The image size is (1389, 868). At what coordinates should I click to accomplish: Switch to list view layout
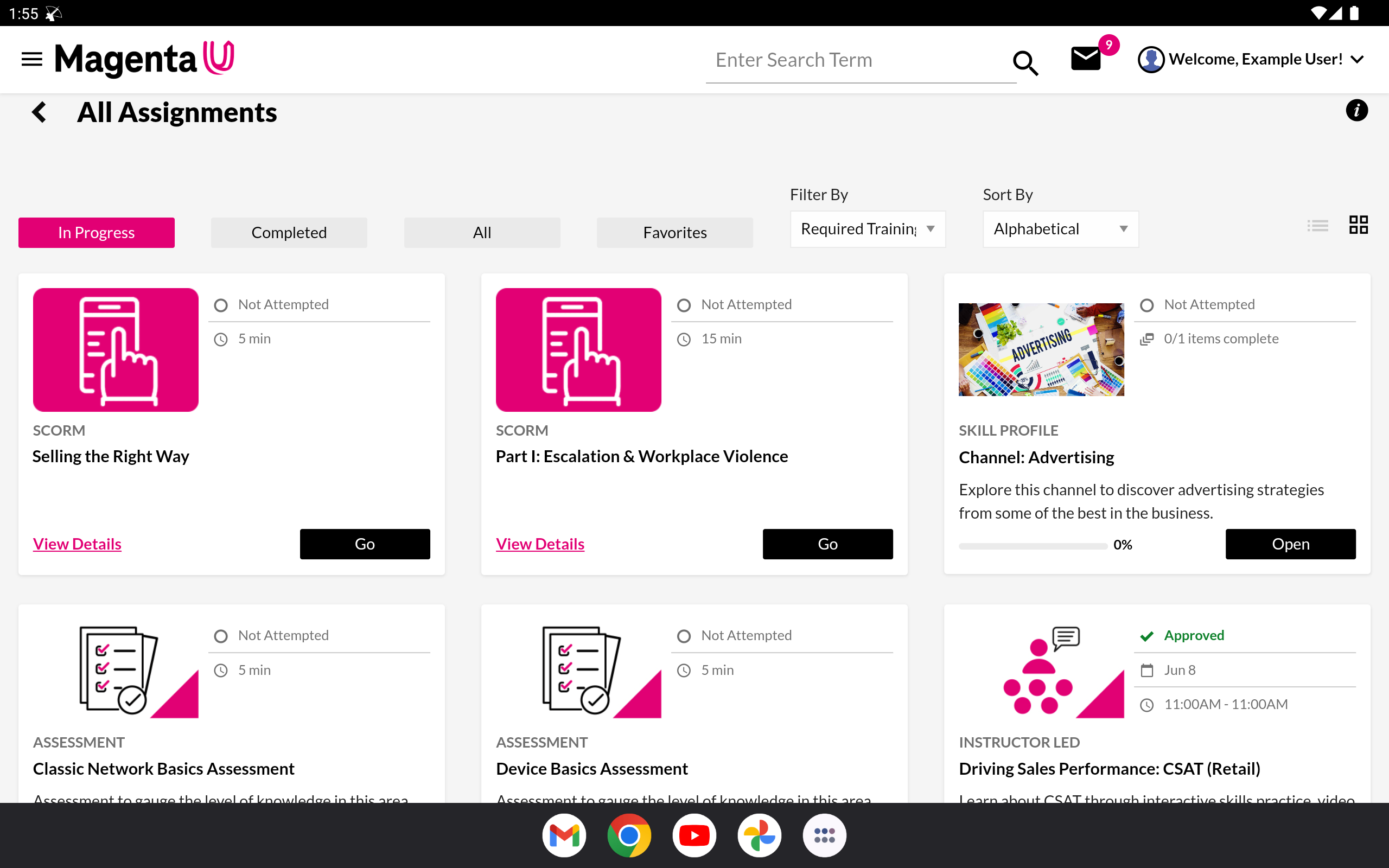point(1318,226)
